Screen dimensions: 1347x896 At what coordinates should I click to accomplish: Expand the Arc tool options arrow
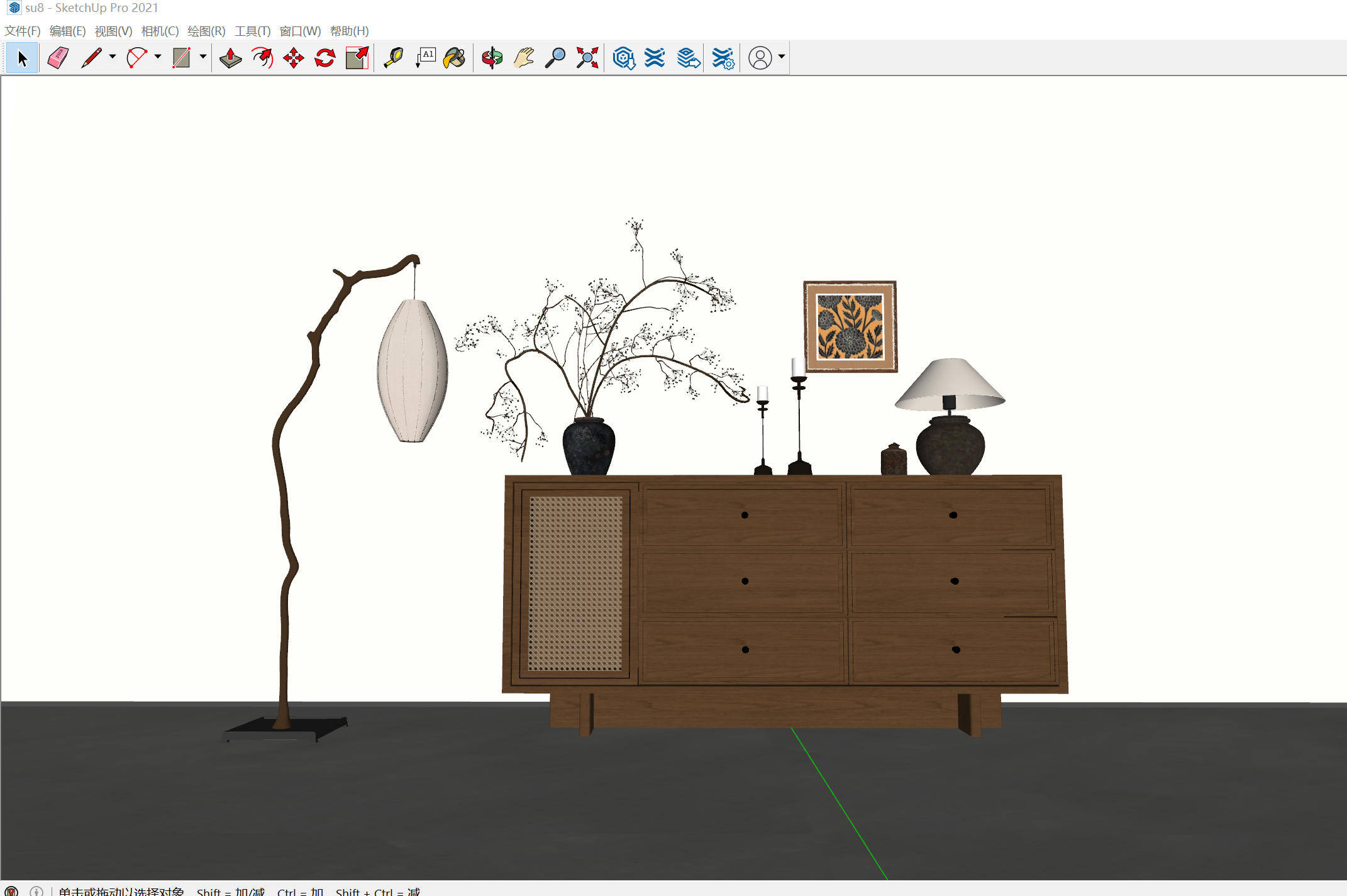(158, 57)
